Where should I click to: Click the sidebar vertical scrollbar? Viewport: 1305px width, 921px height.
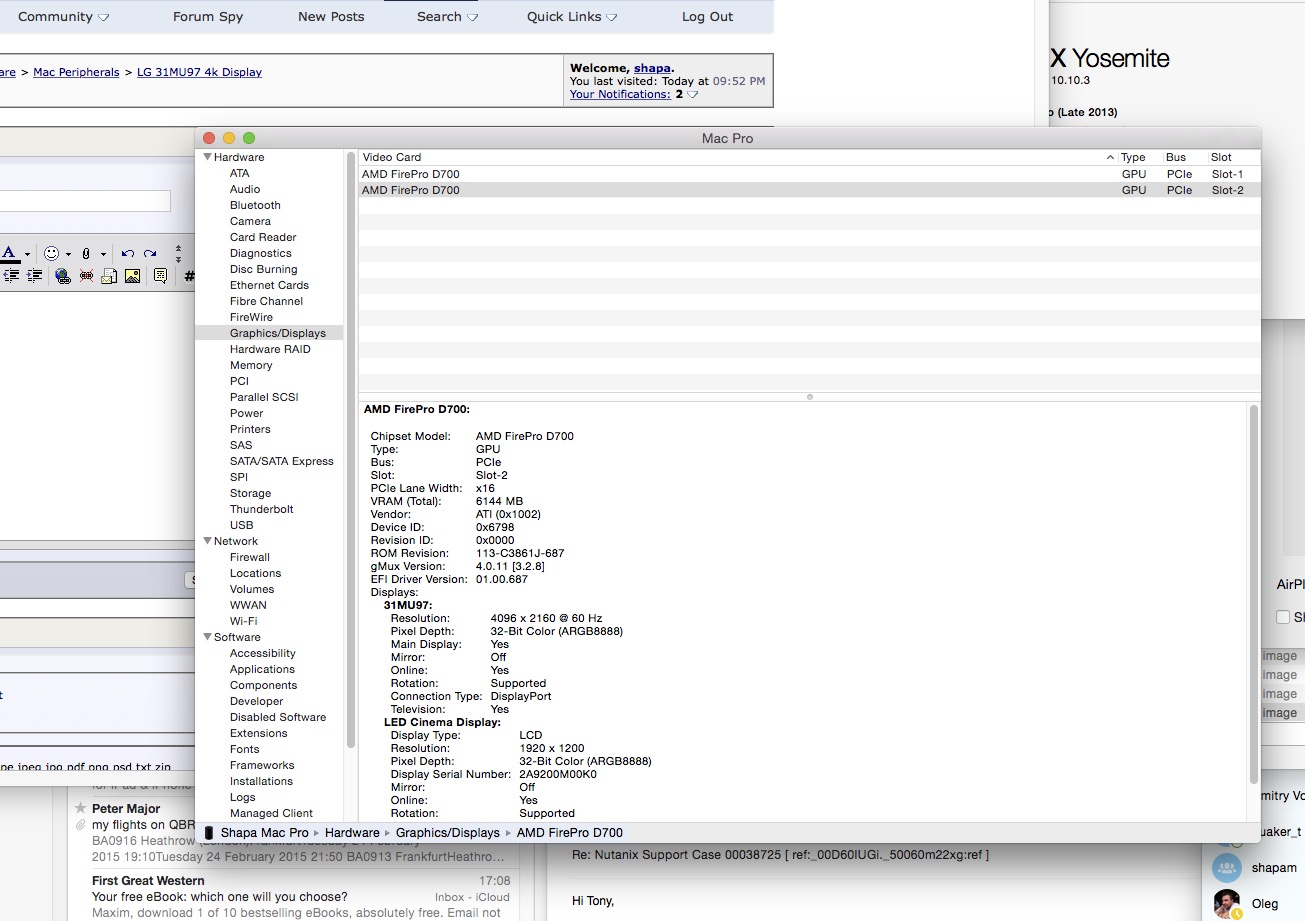pyautogui.click(x=351, y=450)
